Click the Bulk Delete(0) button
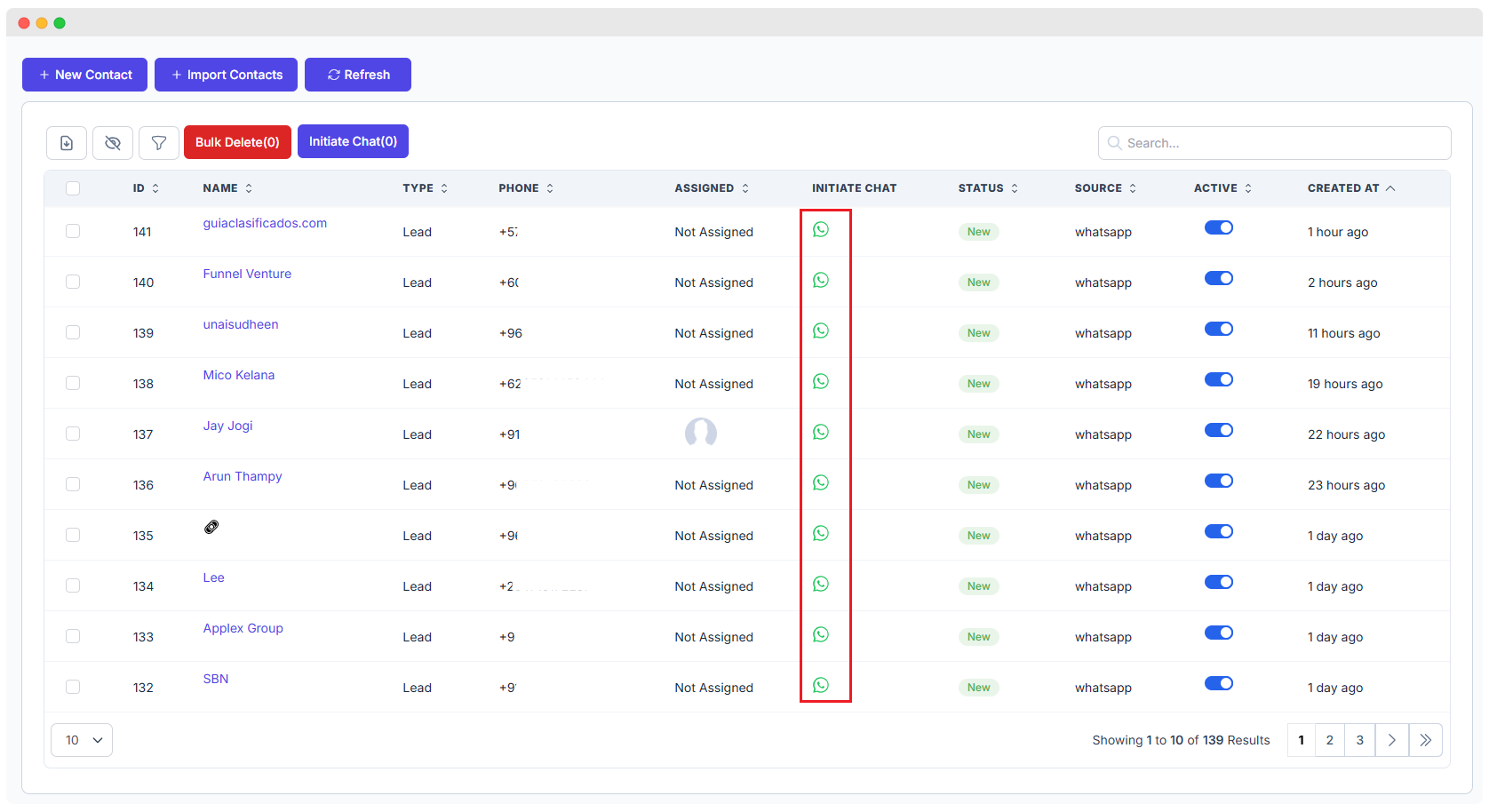Viewport: 1489px width, 812px height. point(237,142)
